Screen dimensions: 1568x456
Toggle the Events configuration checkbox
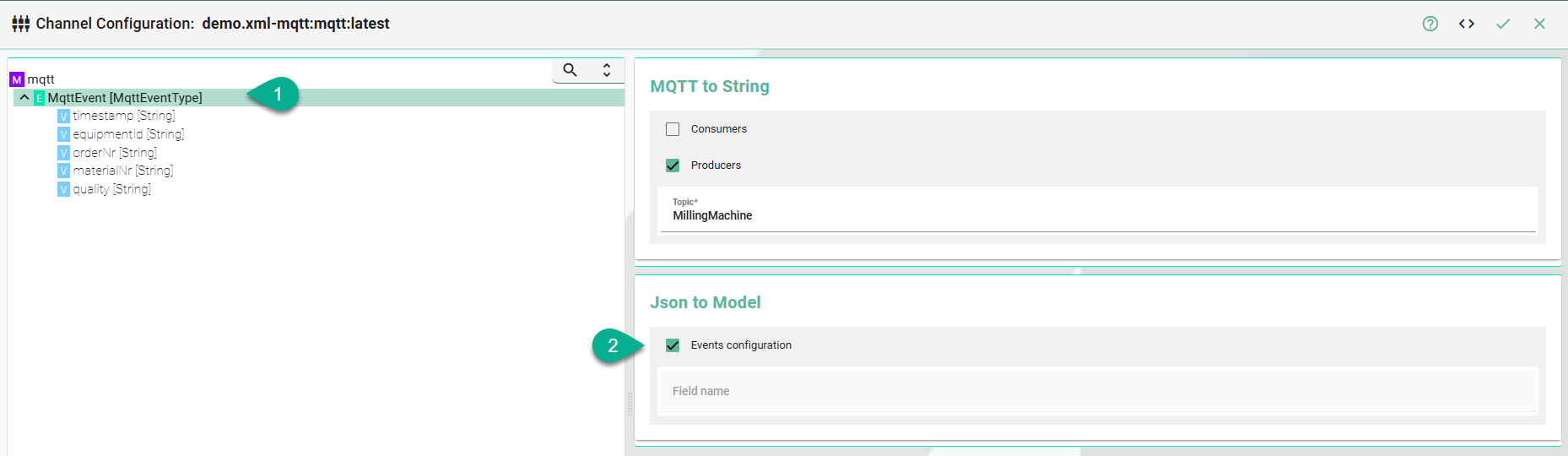(673, 345)
